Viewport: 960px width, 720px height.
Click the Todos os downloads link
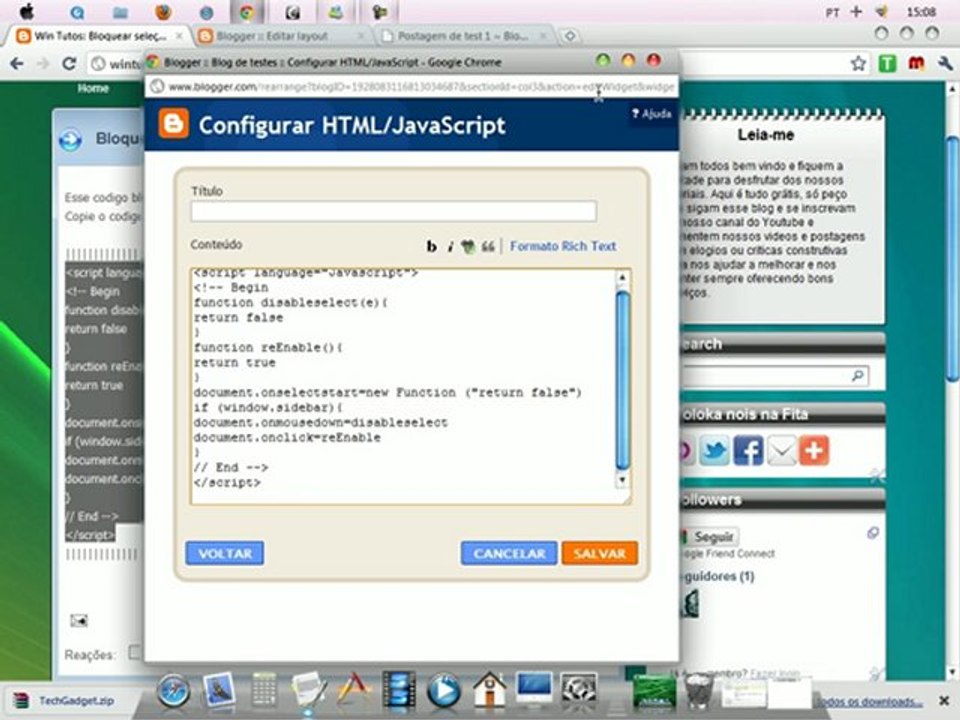pos(869,702)
